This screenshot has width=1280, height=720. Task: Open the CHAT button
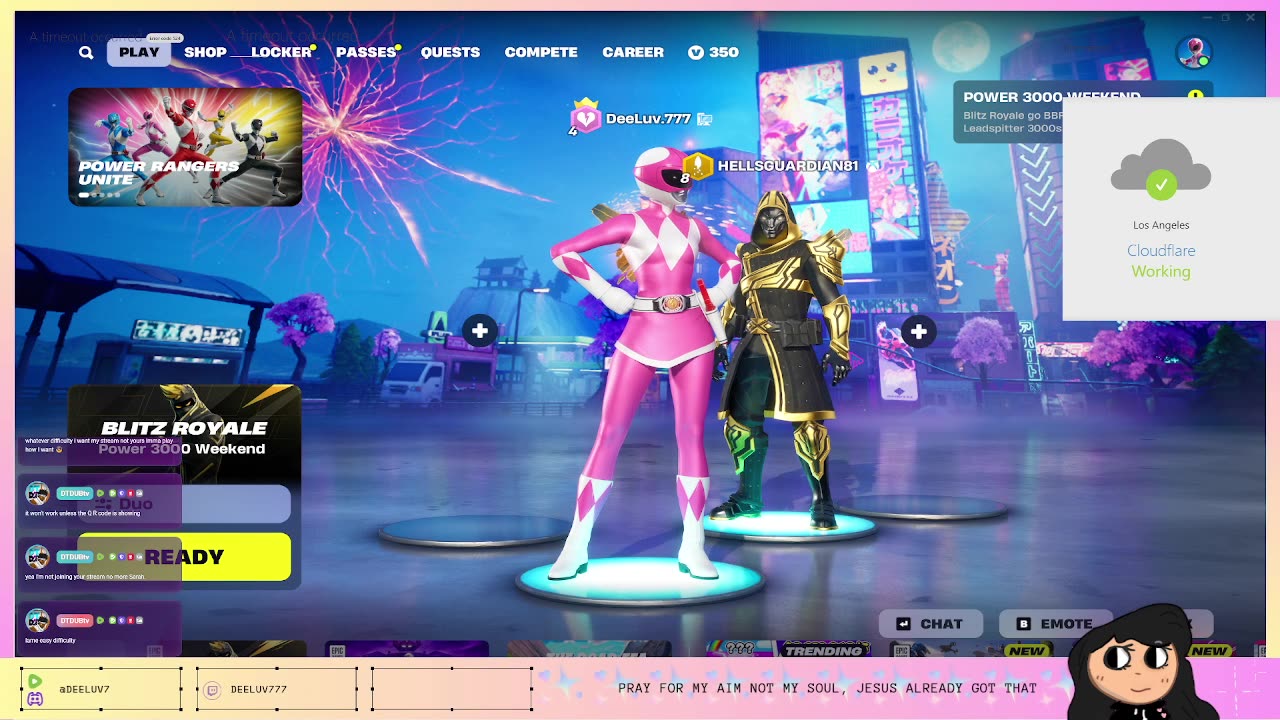pyautogui.click(x=930, y=624)
